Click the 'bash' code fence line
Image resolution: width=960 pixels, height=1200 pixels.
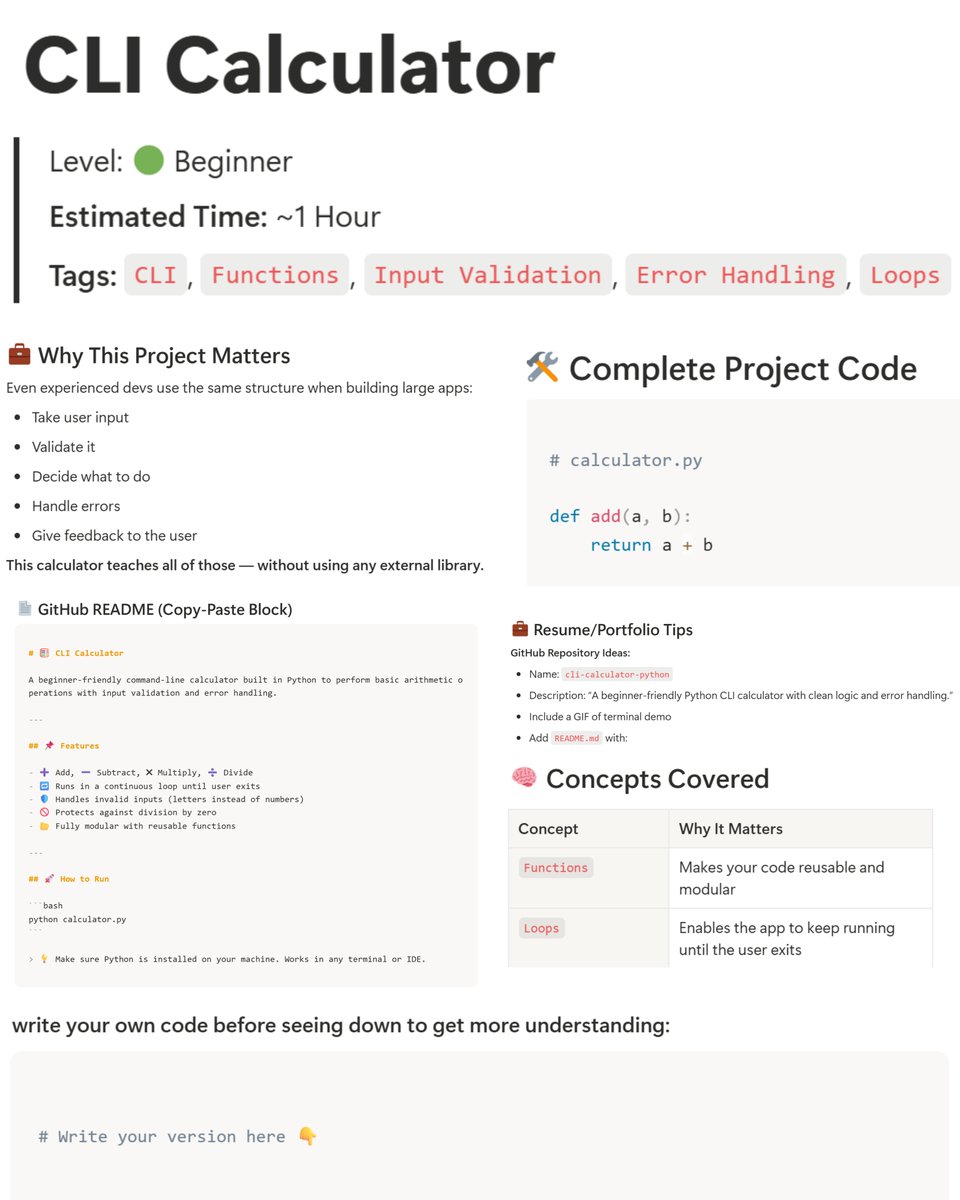45,906
